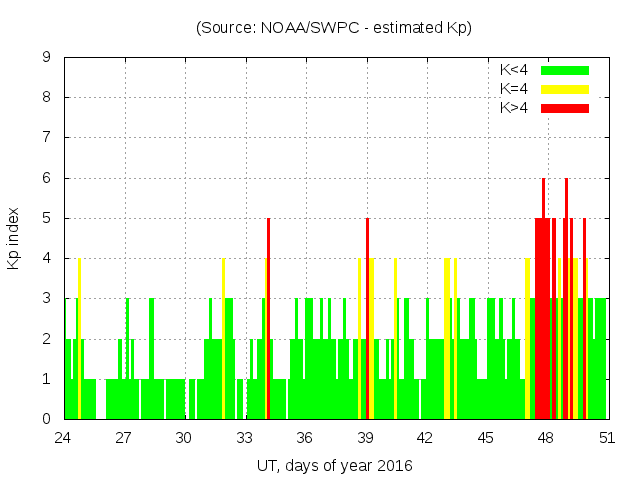Click the x-axis tick label 24
The image size is (640, 480).
point(64,438)
